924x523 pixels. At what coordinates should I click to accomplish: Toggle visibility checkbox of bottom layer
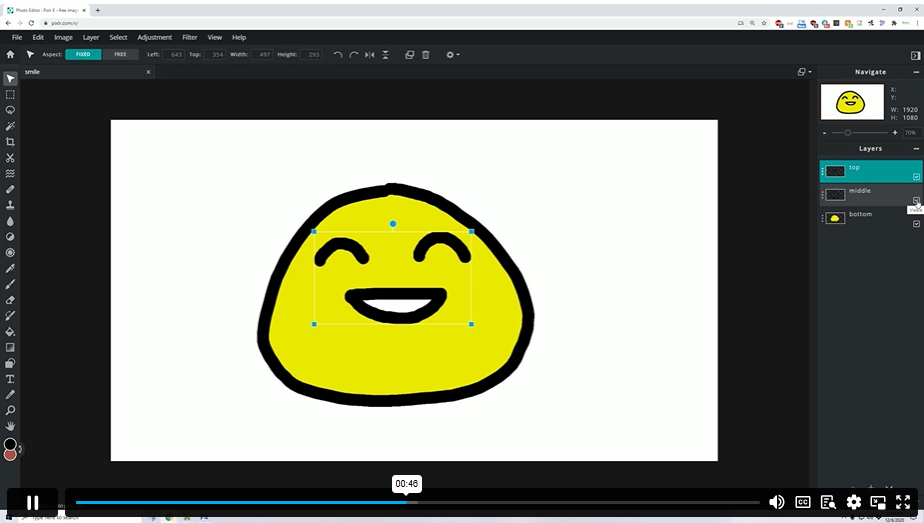point(916,224)
